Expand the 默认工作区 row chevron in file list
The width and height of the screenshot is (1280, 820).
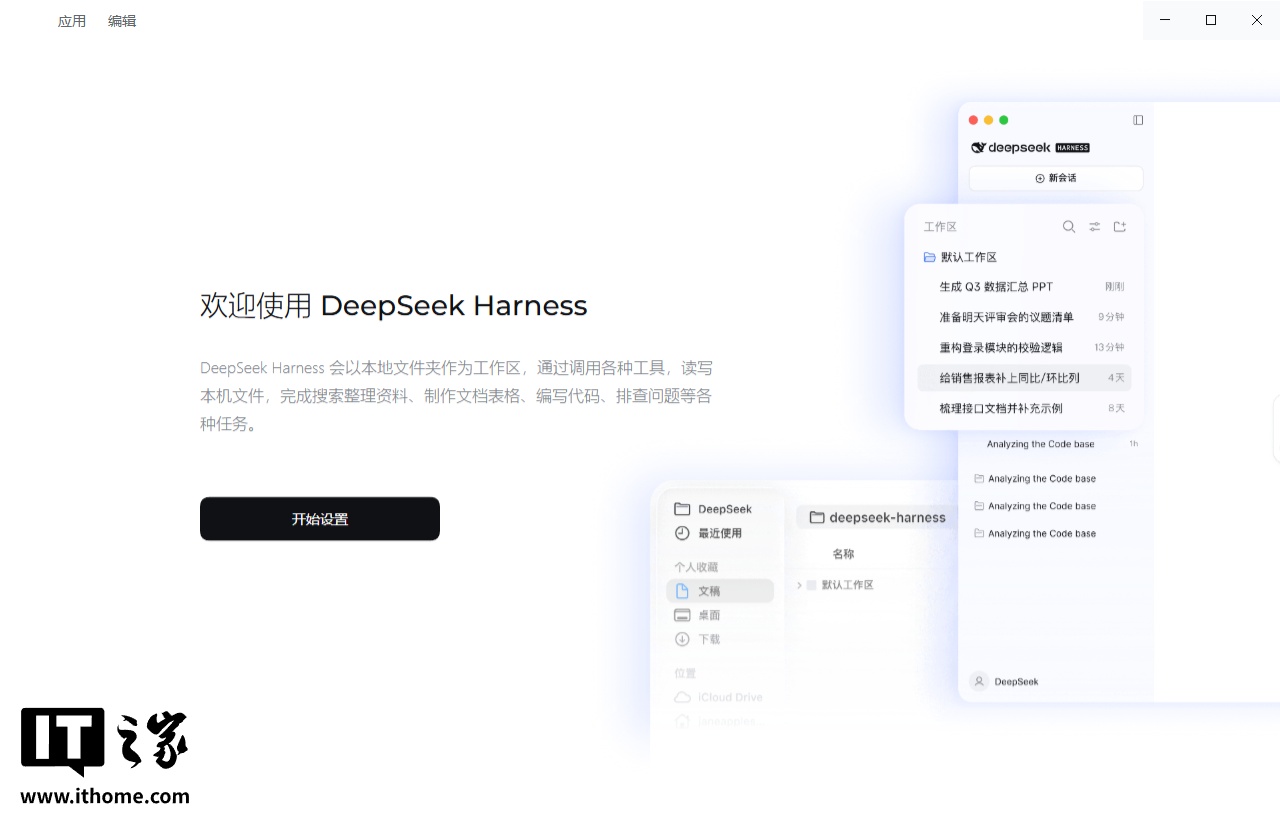click(799, 585)
